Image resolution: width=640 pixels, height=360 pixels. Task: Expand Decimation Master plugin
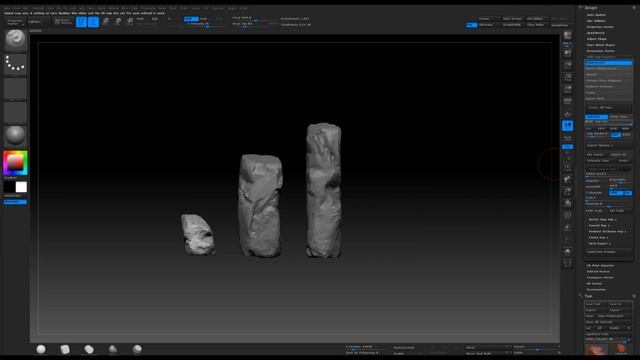[601, 51]
